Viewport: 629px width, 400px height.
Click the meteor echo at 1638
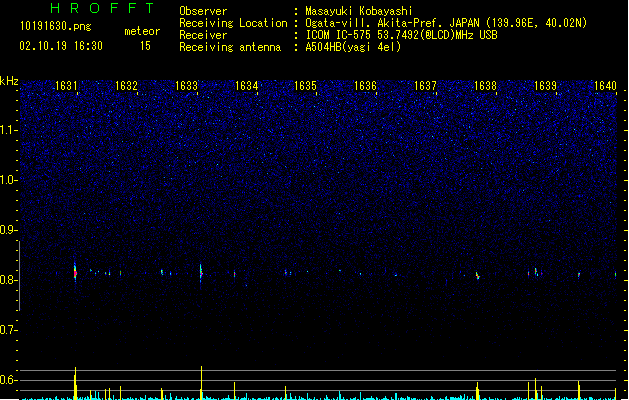point(477,276)
